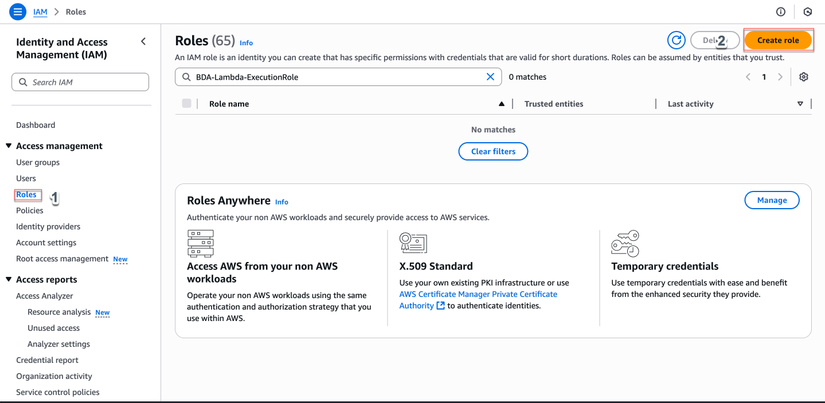This screenshot has width=825, height=403.
Task: Go to next page of roles
Action: click(x=781, y=77)
